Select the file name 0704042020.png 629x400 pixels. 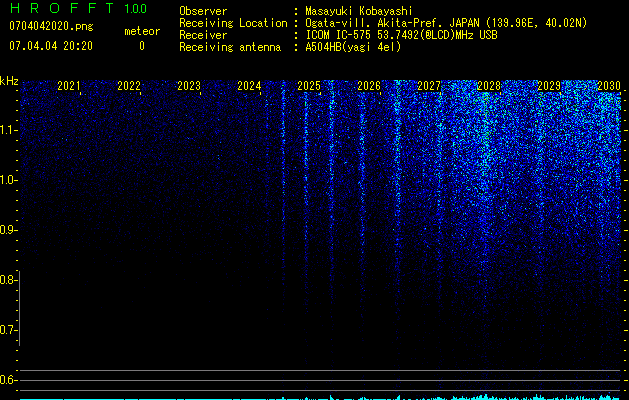[x=51, y=27]
